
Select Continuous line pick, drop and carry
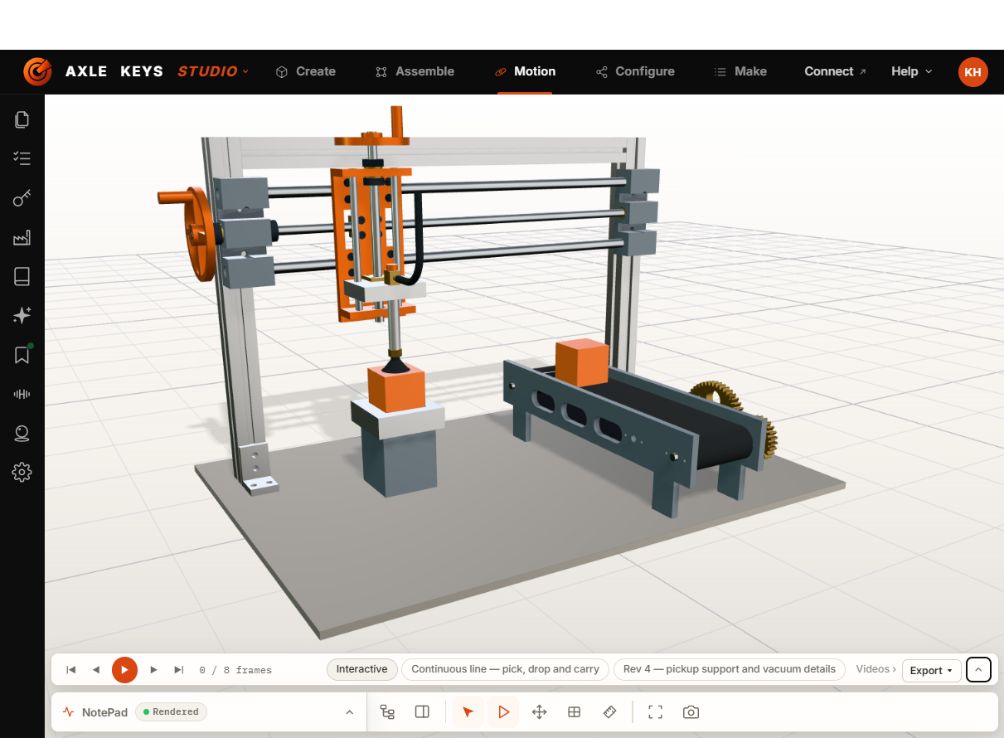tap(505, 669)
